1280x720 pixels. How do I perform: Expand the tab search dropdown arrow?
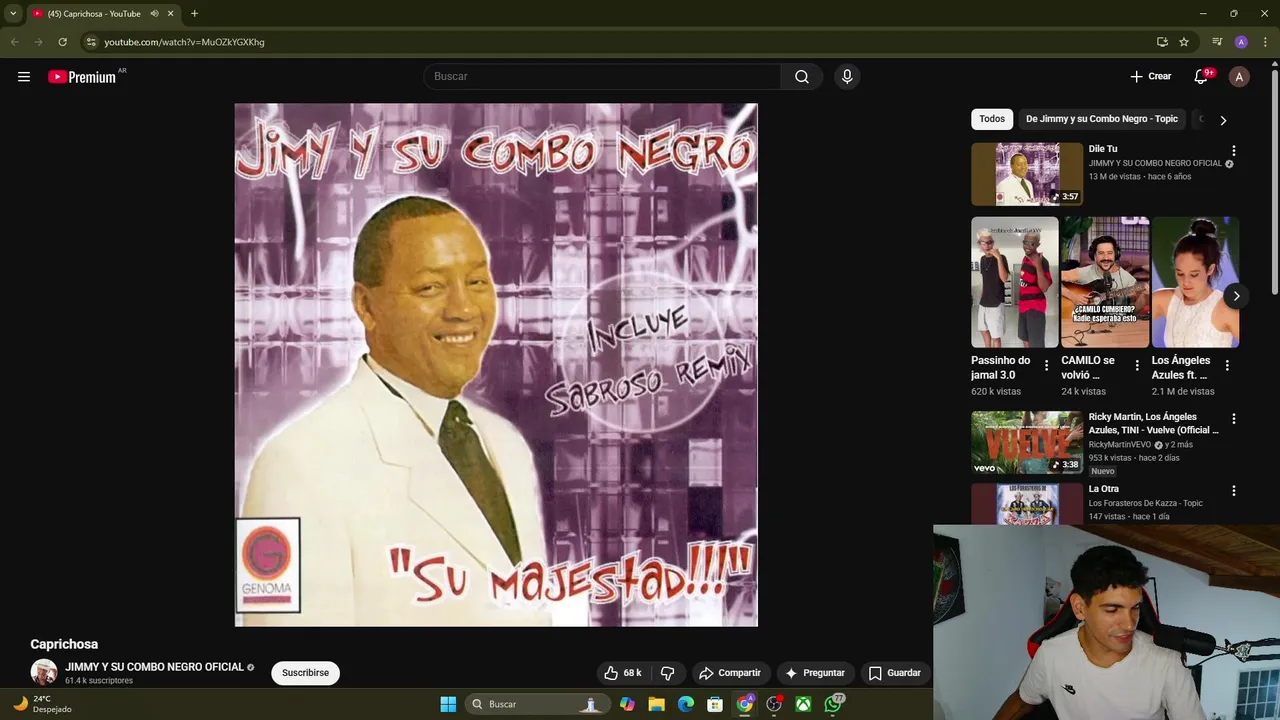13,14
